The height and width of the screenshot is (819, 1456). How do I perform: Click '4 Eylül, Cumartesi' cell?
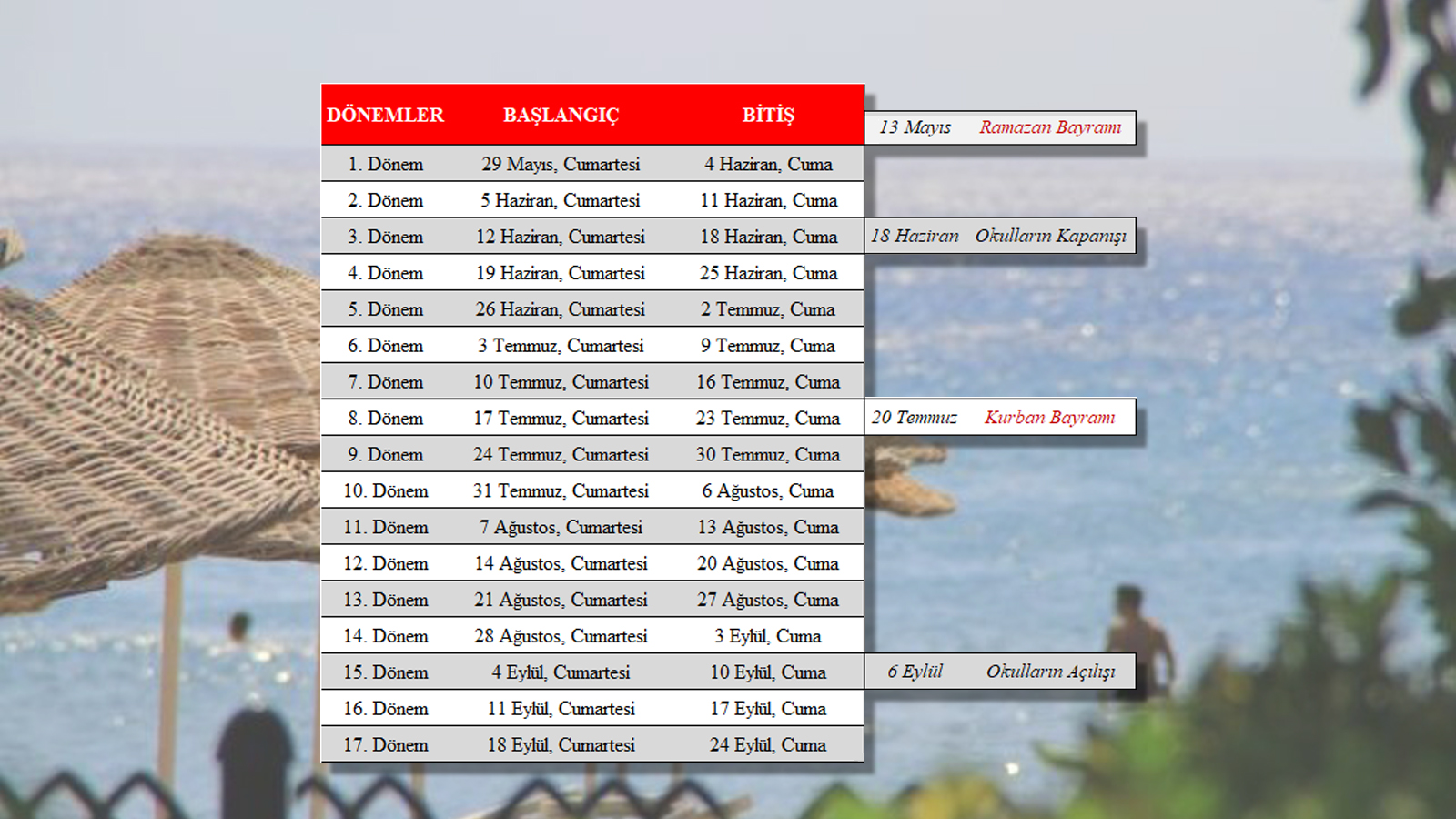pos(561,673)
